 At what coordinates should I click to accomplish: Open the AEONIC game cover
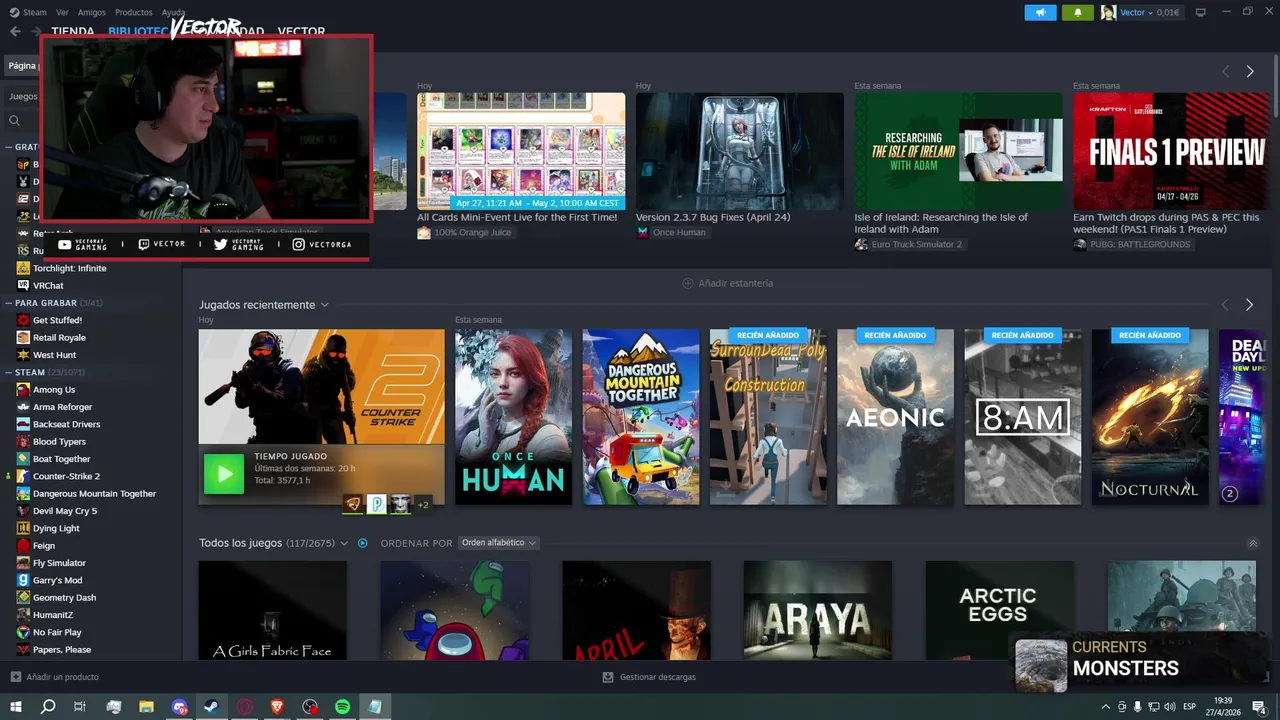point(895,417)
